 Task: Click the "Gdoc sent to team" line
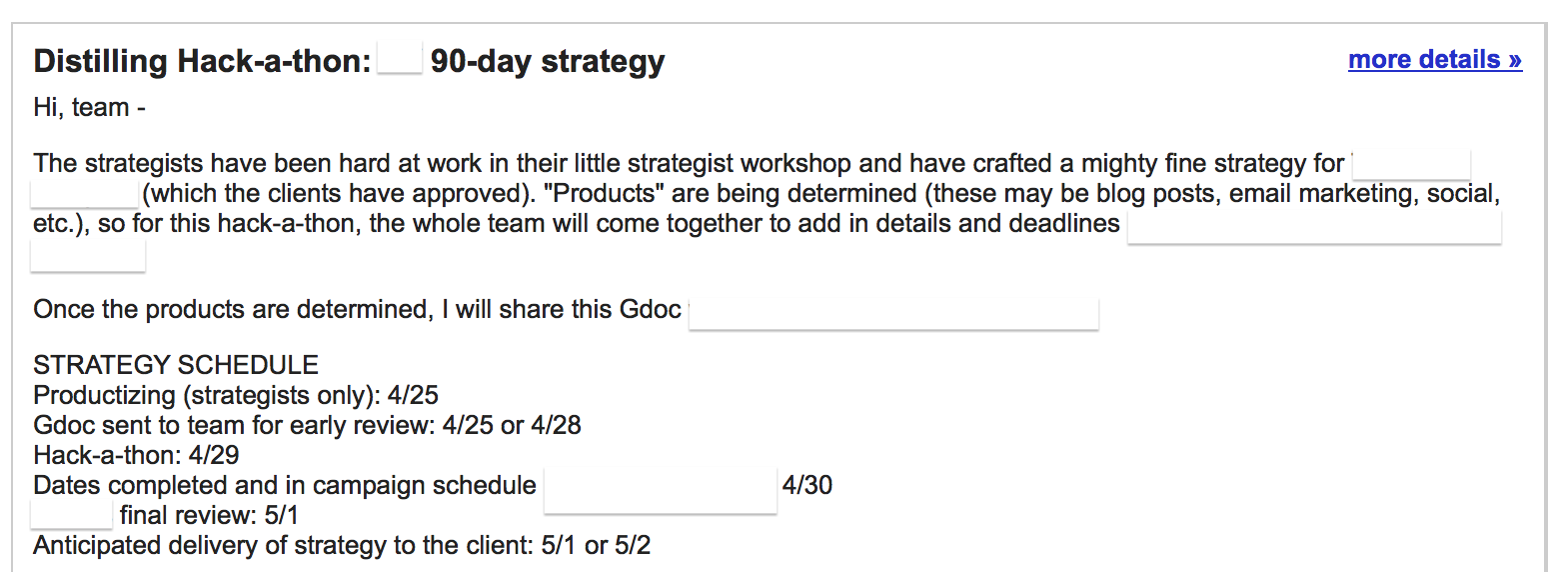tap(307, 425)
